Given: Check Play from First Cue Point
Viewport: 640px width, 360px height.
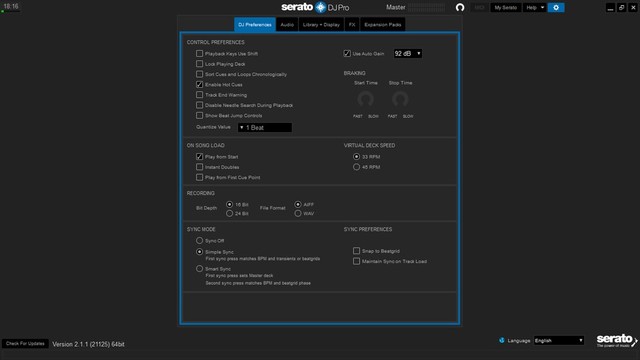Looking at the screenshot, I should click(199, 177).
